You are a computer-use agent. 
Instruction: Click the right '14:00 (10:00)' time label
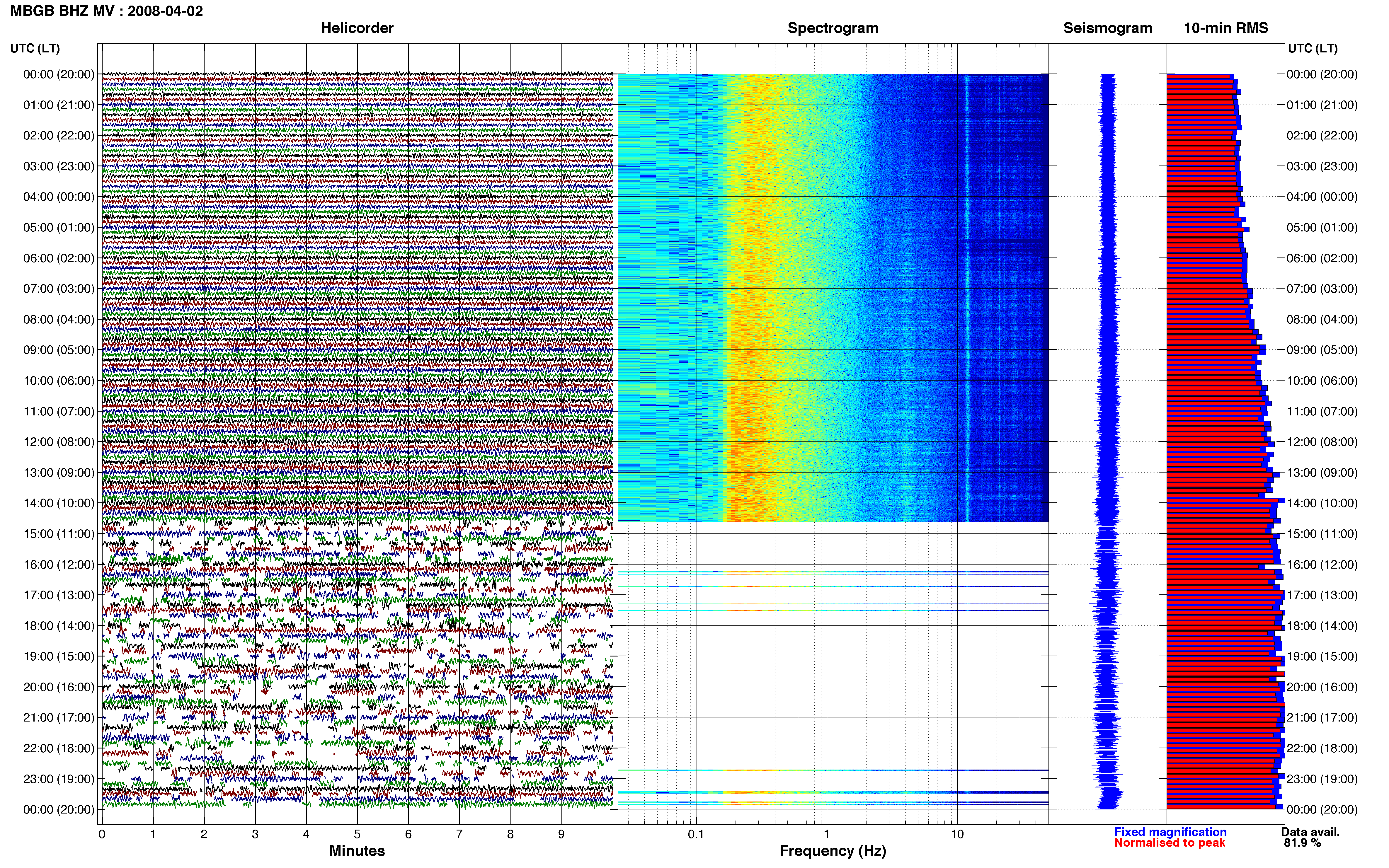[1322, 504]
